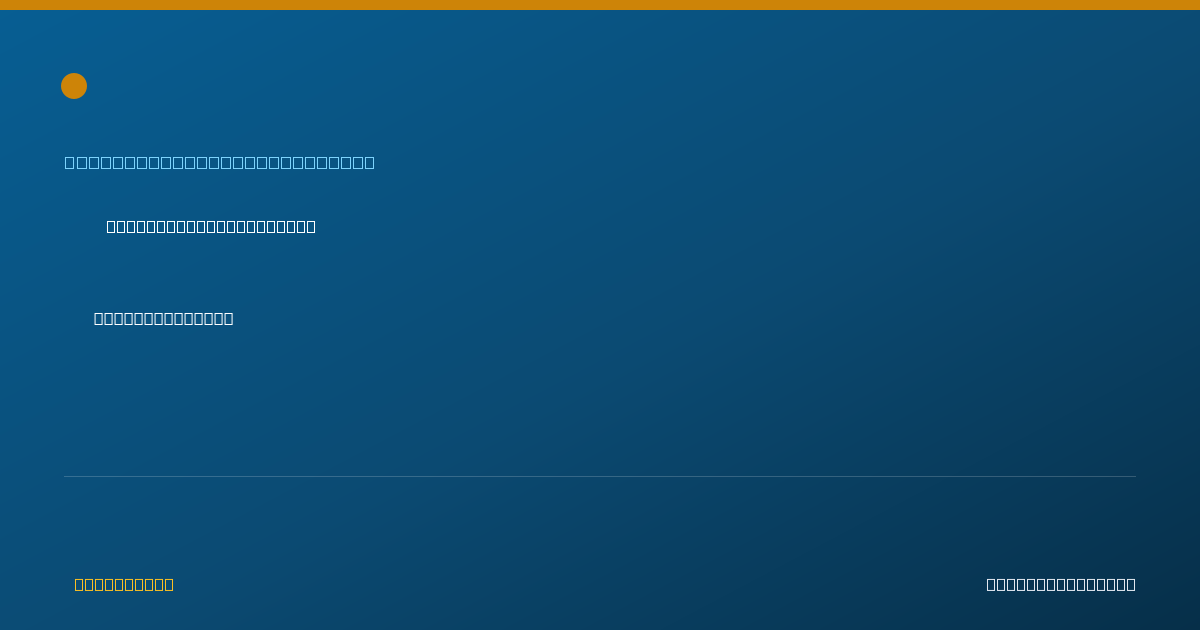Select the light-blue headline text line
Screen dimensions: 1200x630
point(220,162)
